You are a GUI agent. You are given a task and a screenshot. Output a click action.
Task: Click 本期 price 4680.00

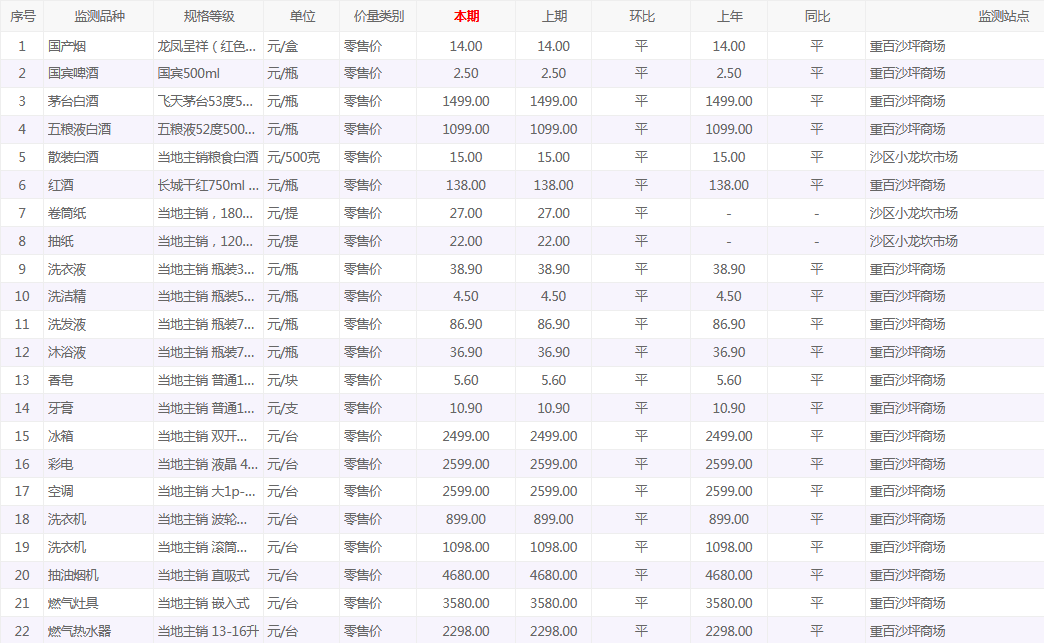[x=466, y=575]
